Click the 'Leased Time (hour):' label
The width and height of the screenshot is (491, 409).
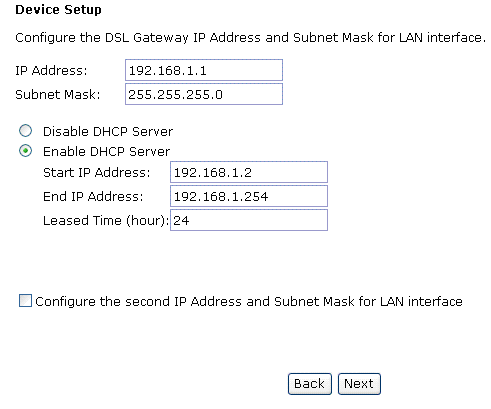click(106, 220)
